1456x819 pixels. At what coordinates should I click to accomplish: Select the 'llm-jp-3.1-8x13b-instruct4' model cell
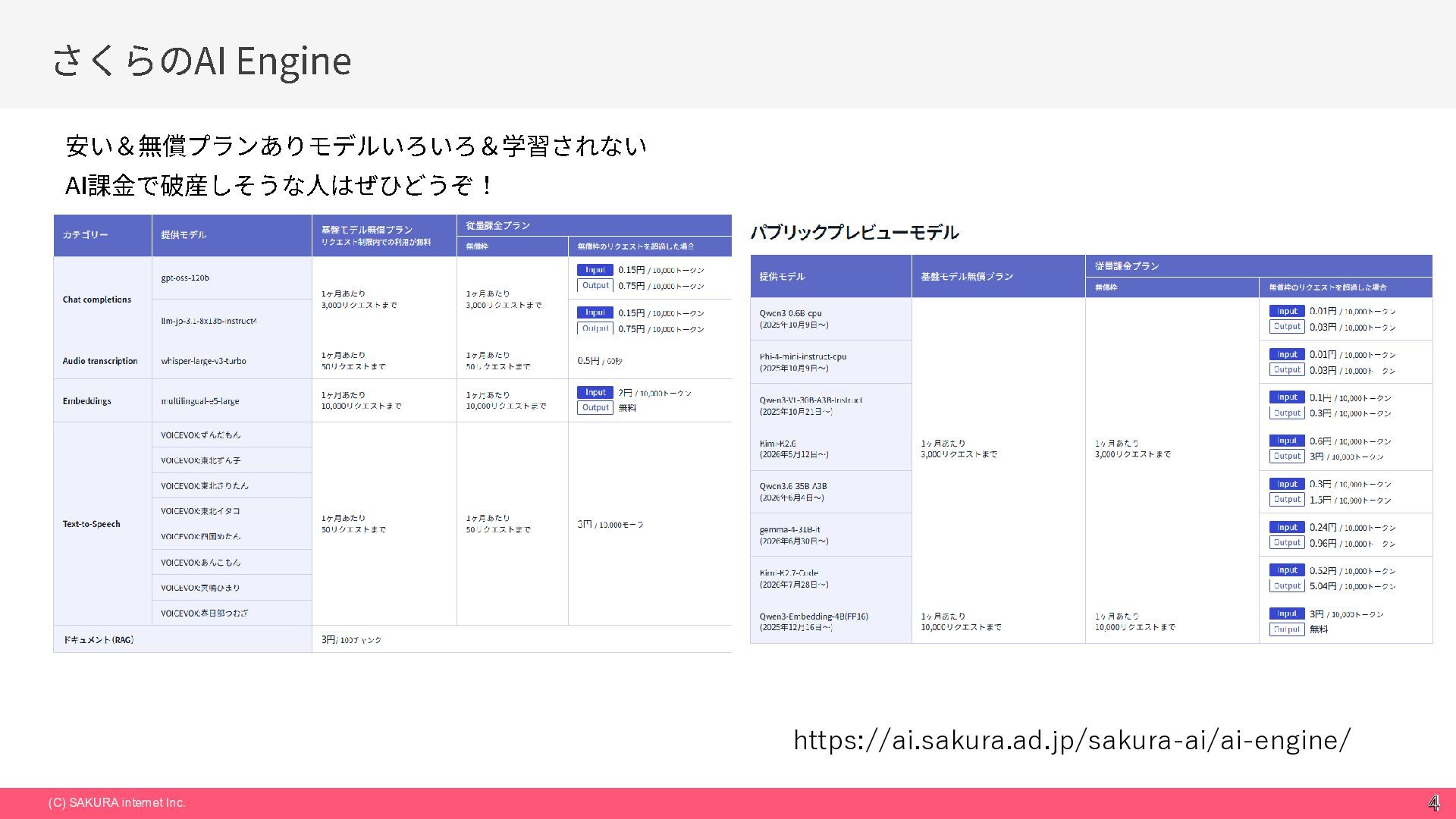coord(231,321)
